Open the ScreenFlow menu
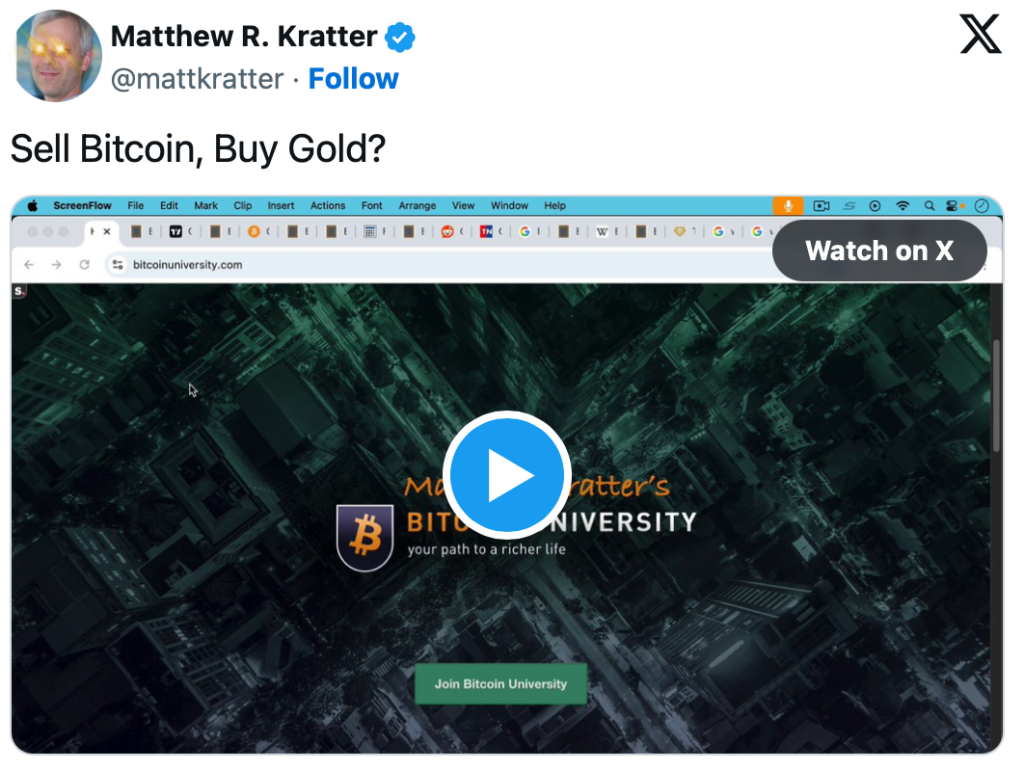The image size is (1024, 769). coord(82,206)
